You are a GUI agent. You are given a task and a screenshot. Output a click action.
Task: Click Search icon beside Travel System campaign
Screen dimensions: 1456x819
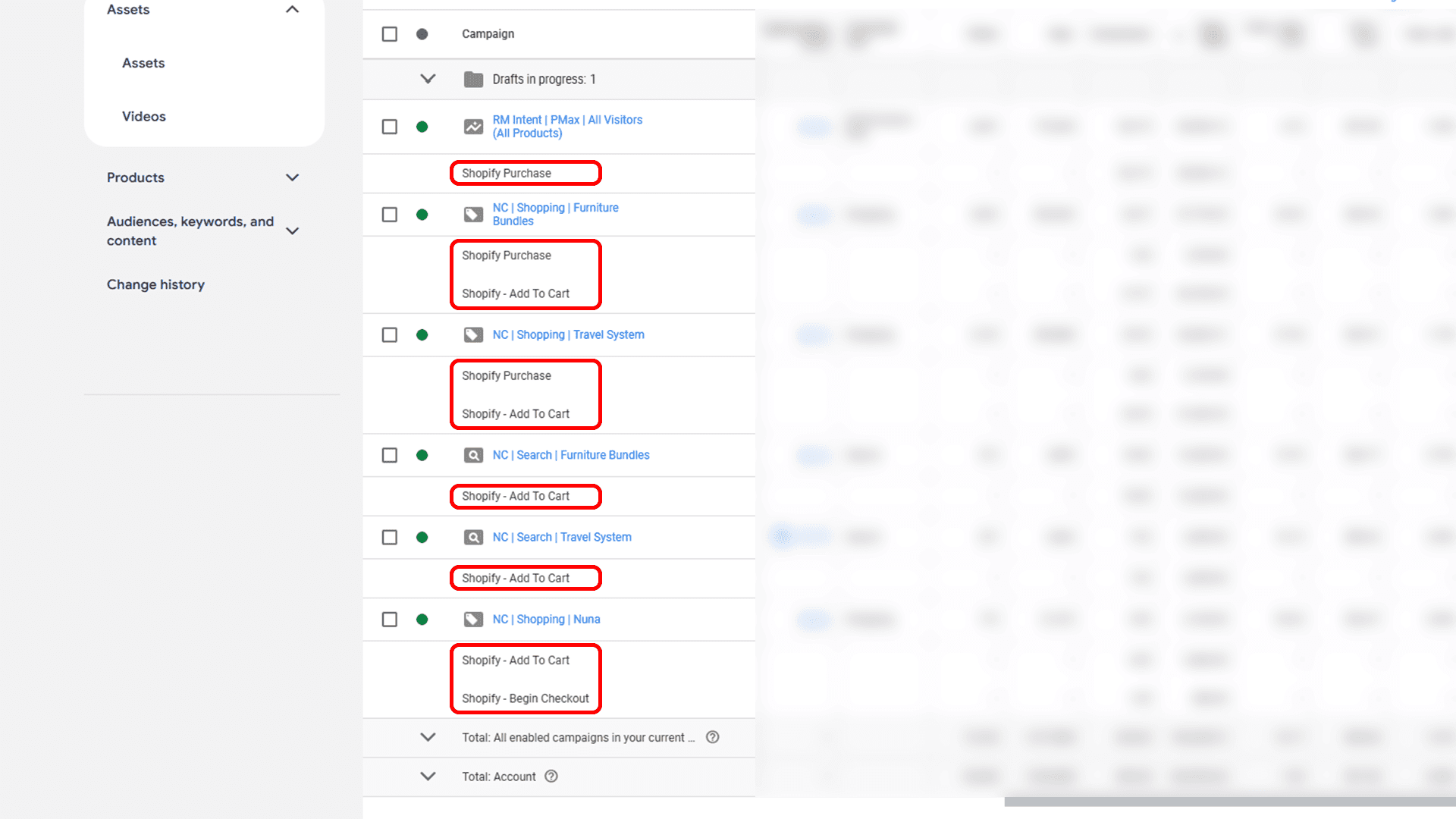pos(473,537)
